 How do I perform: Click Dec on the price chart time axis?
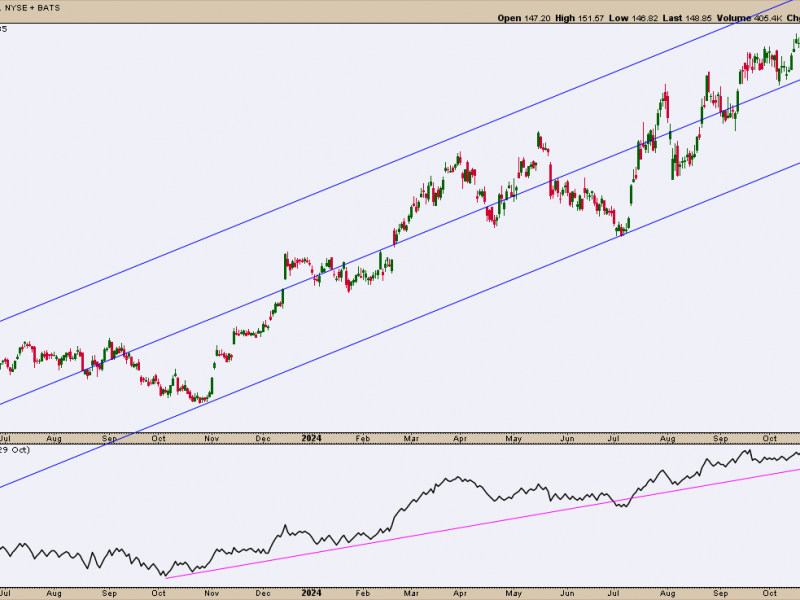coord(263,438)
